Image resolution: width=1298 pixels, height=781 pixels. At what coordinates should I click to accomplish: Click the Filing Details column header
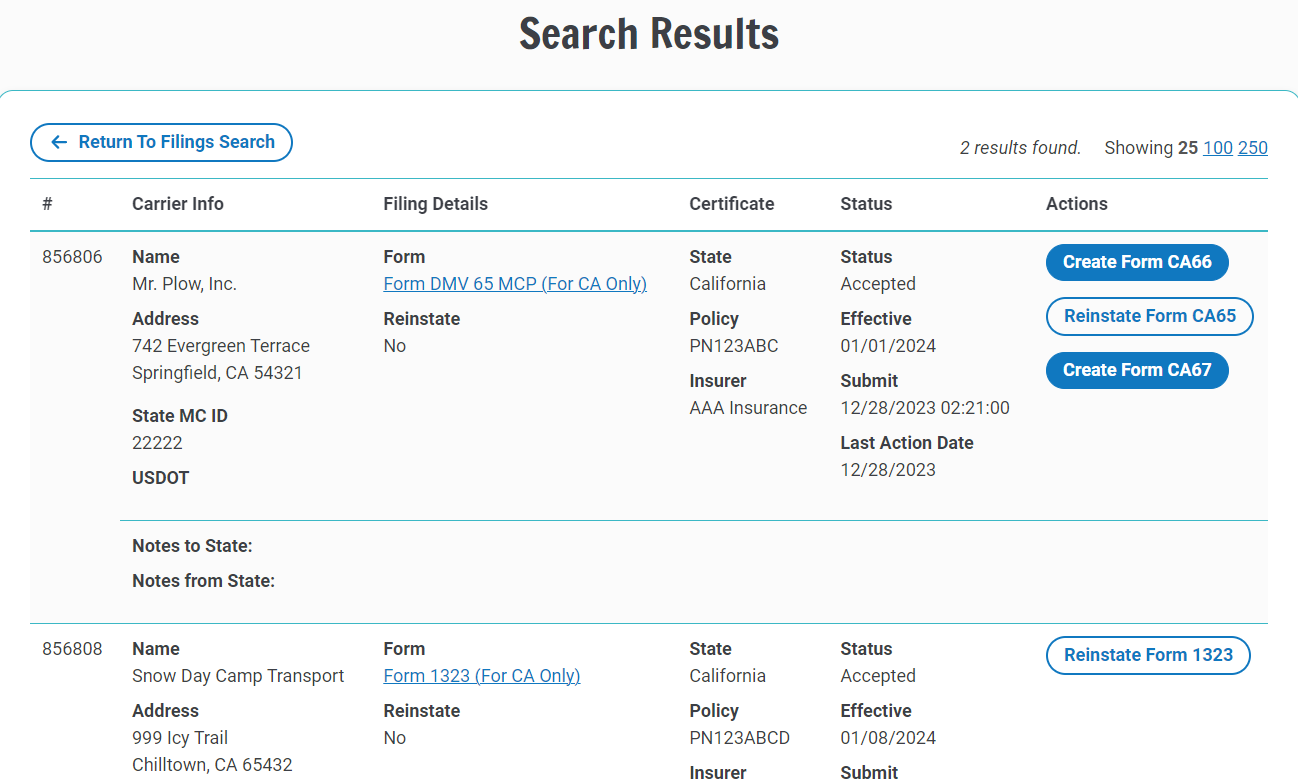(x=435, y=203)
